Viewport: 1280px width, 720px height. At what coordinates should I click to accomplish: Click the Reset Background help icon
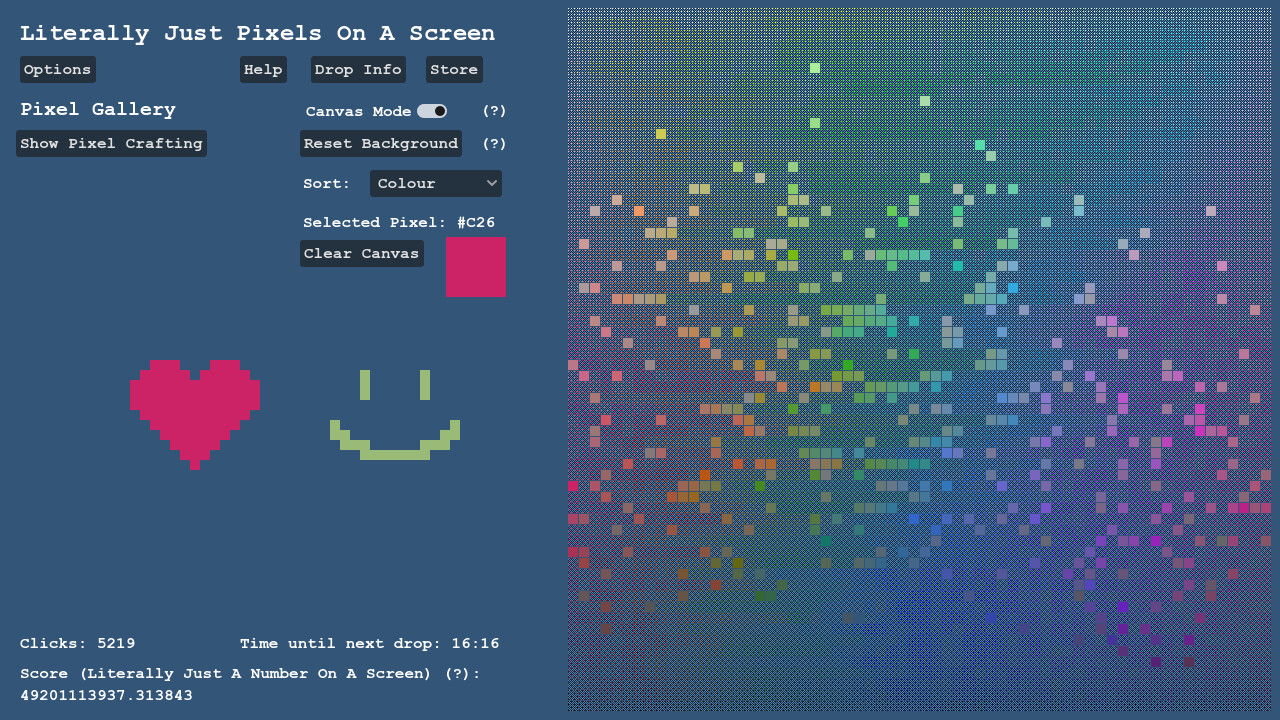click(x=494, y=143)
